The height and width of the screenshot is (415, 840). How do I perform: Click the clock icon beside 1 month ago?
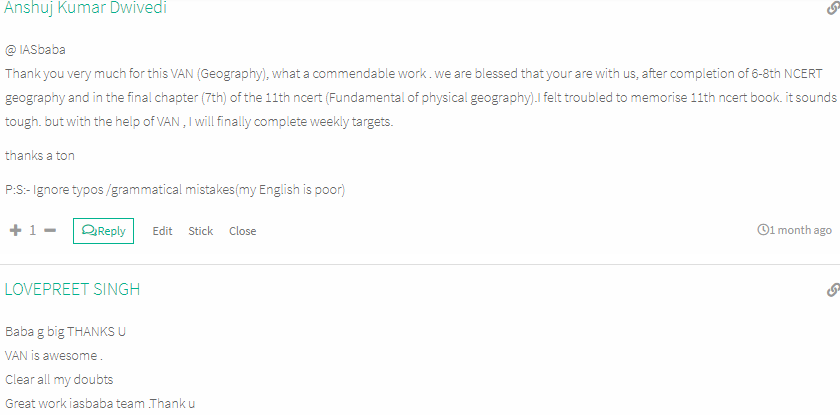[763, 230]
